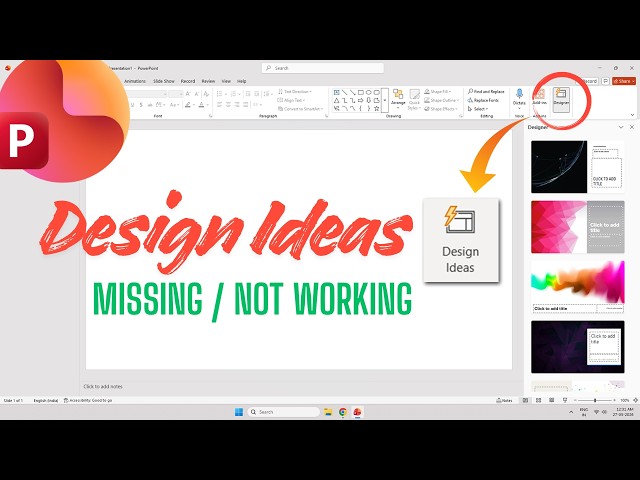Decrease font size with smaller A
This screenshot has height=480, width=640.
(197, 94)
